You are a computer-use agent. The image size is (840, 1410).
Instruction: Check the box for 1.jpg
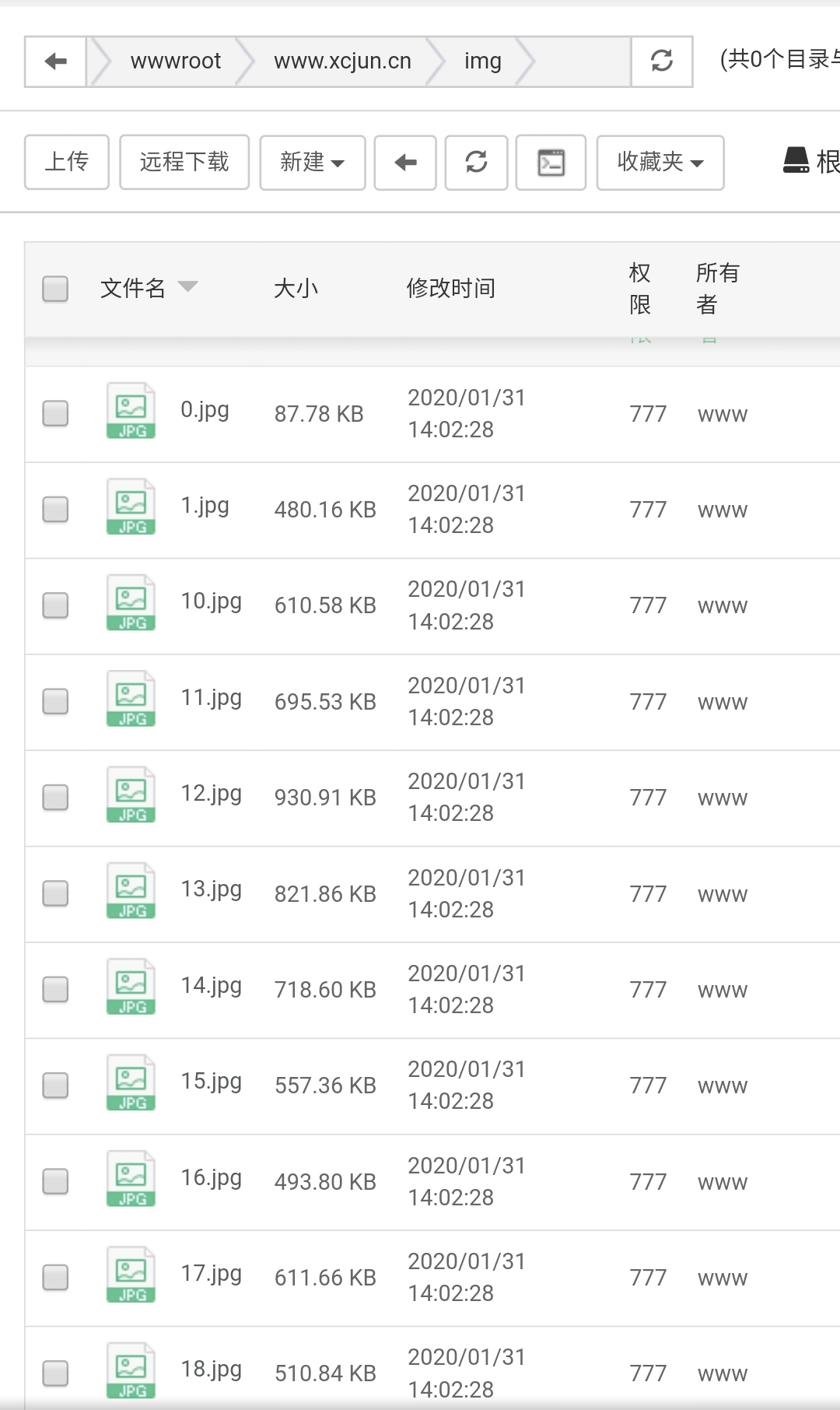(x=55, y=510)
